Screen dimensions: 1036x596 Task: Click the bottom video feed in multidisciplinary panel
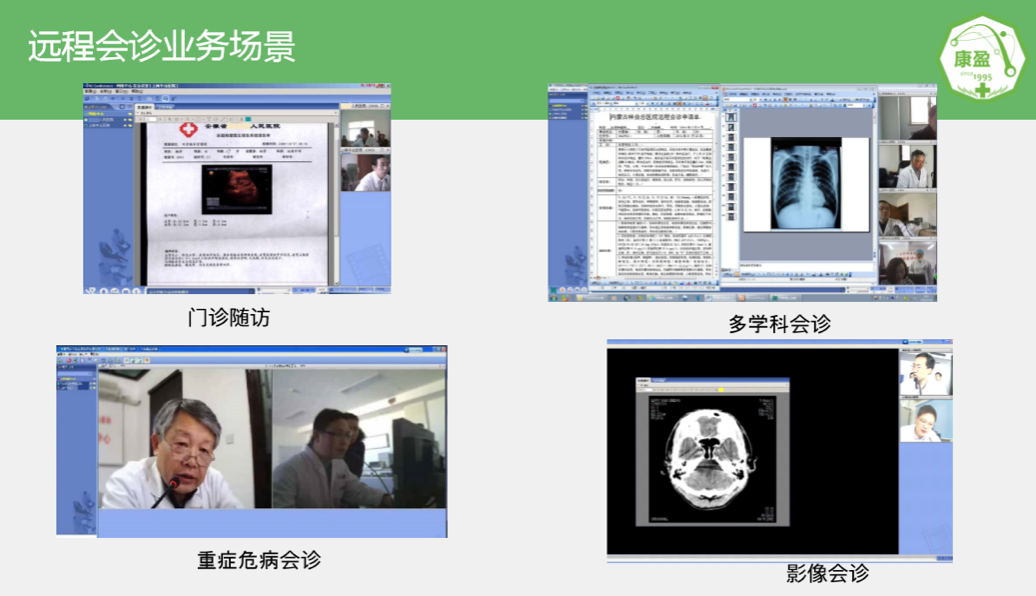tap(907, 263)
